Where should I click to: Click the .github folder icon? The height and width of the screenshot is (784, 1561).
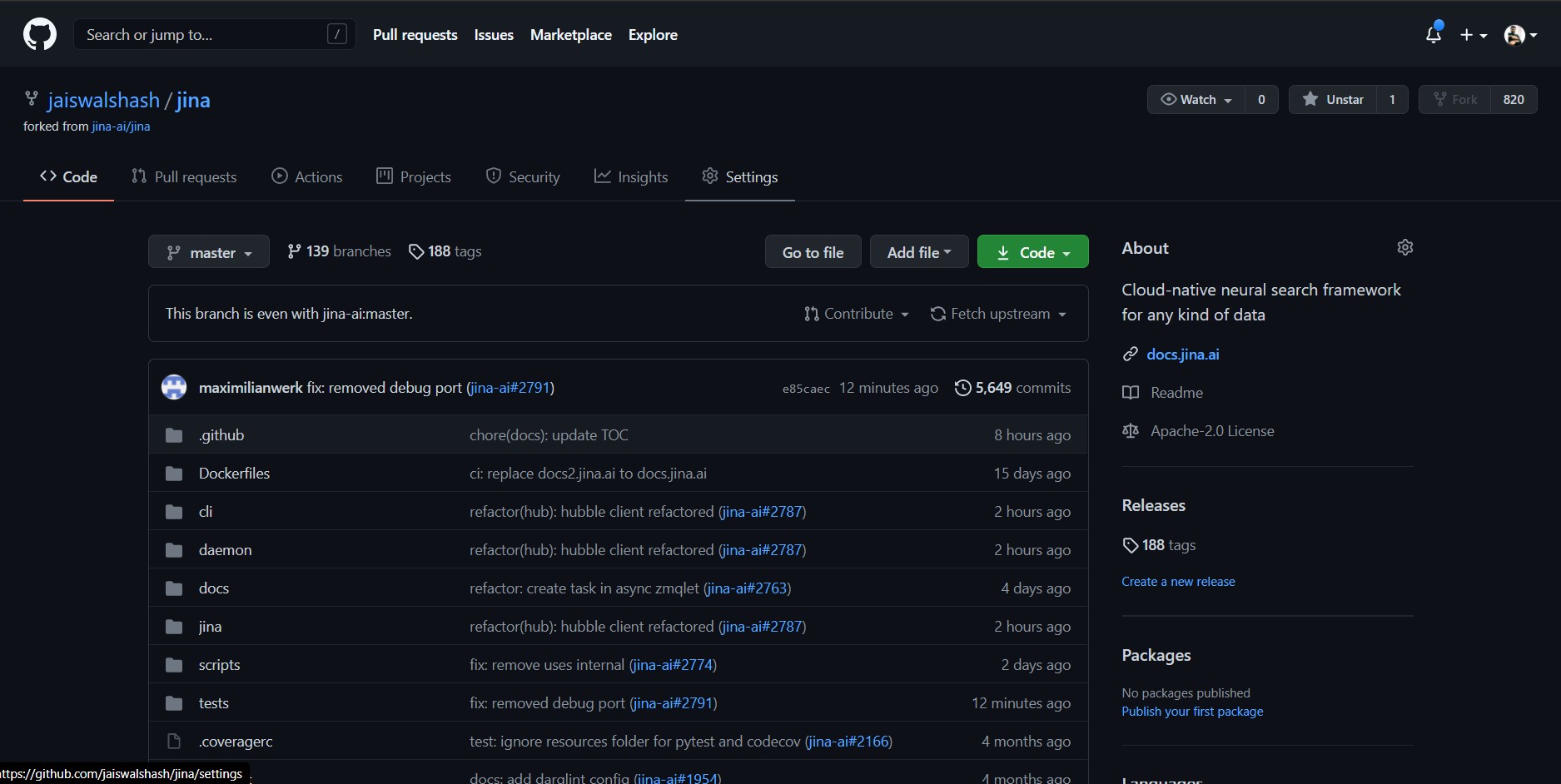coord(174,435)
